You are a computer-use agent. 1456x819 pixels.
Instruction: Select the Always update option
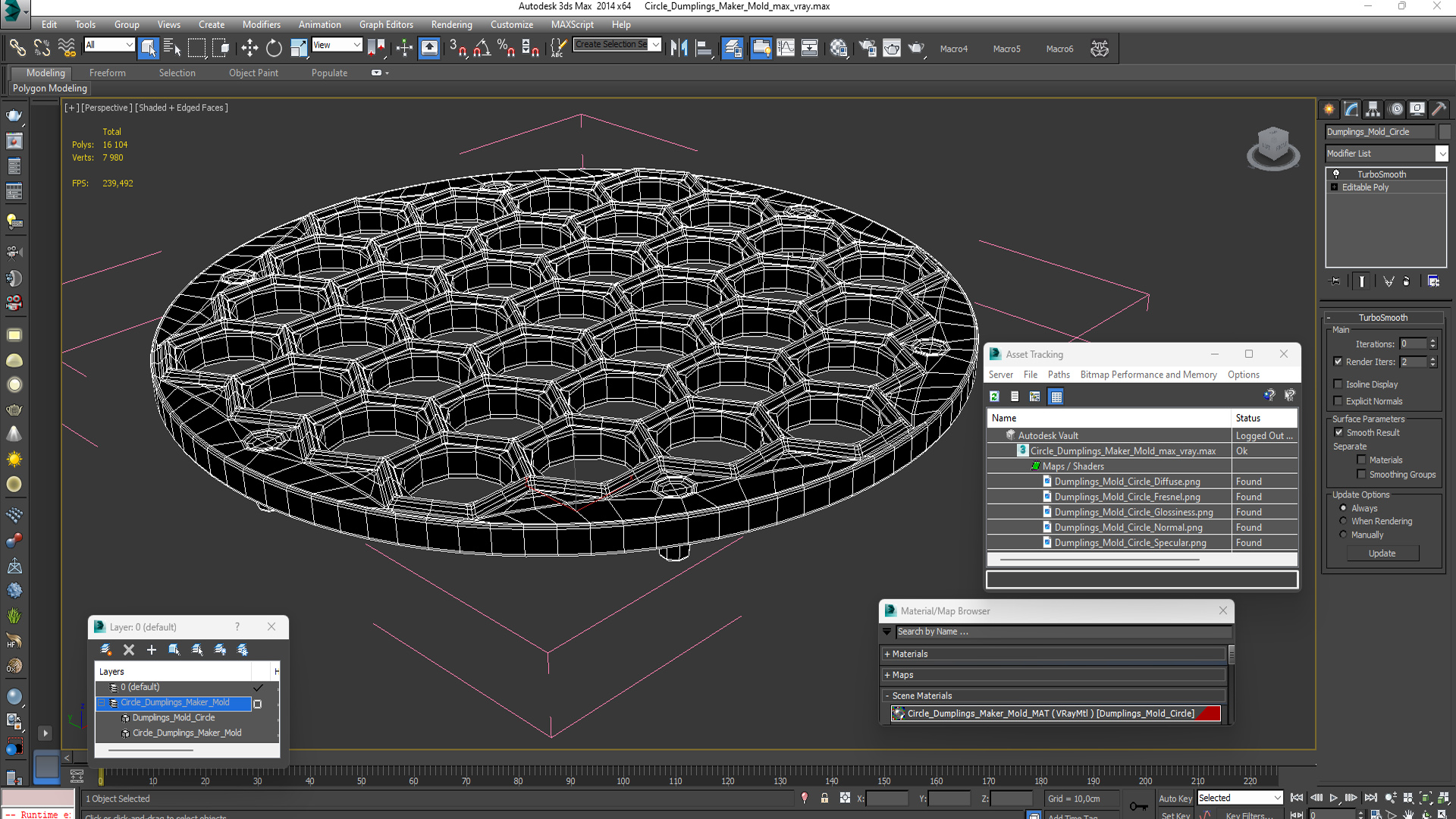click(1343, 508)
